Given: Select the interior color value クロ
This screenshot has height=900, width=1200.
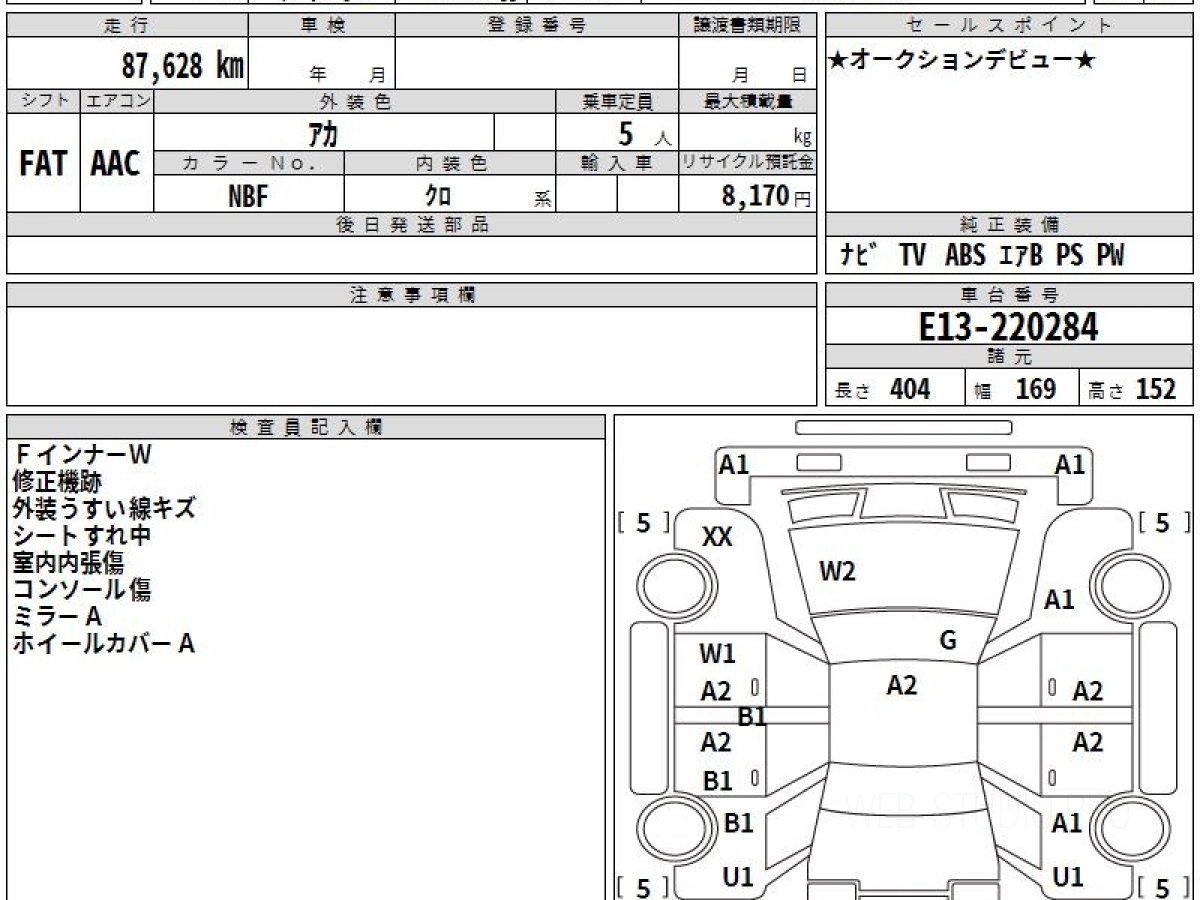Looking at the screenshot, I should (x=437, y=196).
